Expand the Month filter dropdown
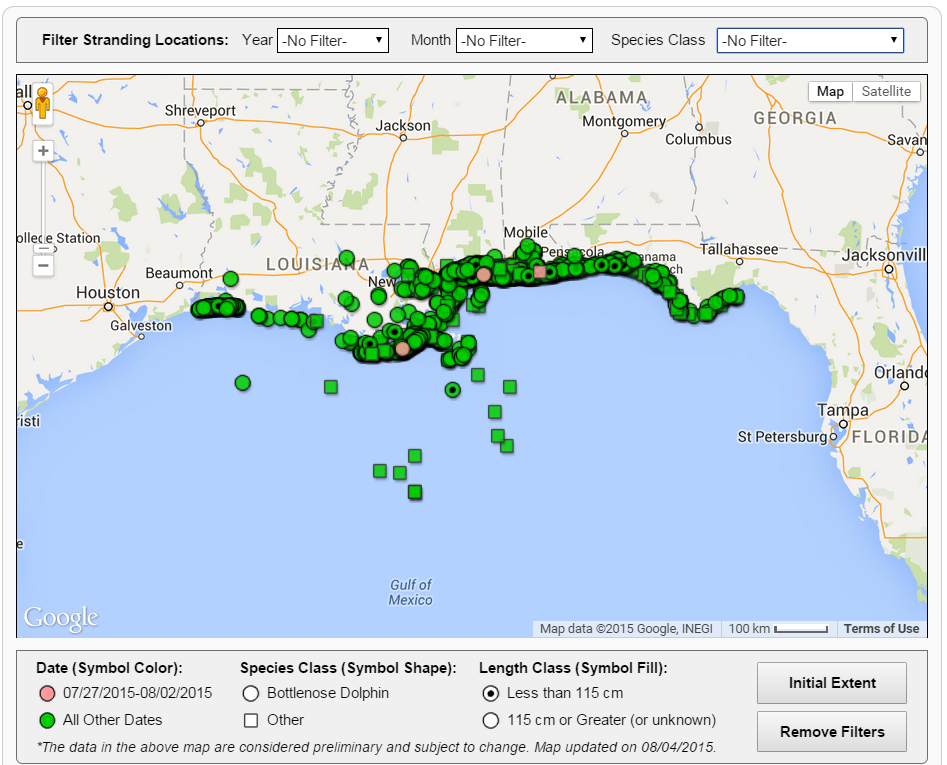Screen dimensions: 947x765 pos(524,41)
